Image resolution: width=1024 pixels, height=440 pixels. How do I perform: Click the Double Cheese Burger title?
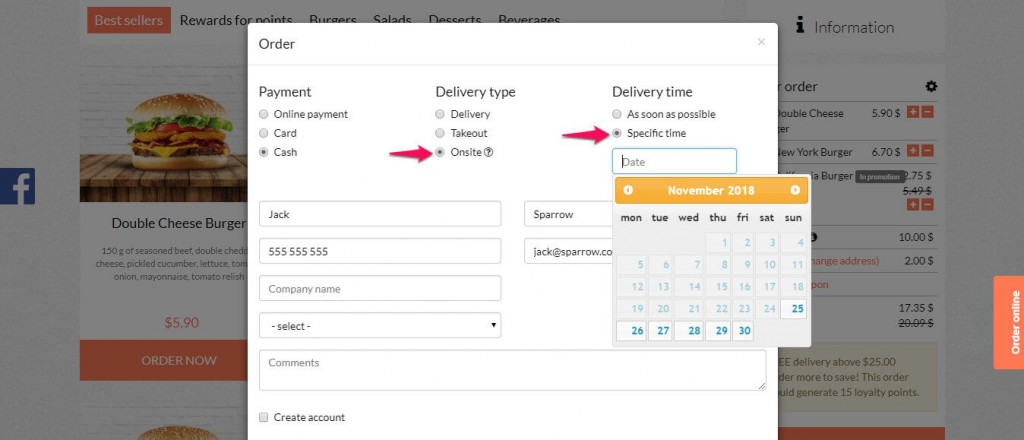pyautogui.click(x=178, y=223)
